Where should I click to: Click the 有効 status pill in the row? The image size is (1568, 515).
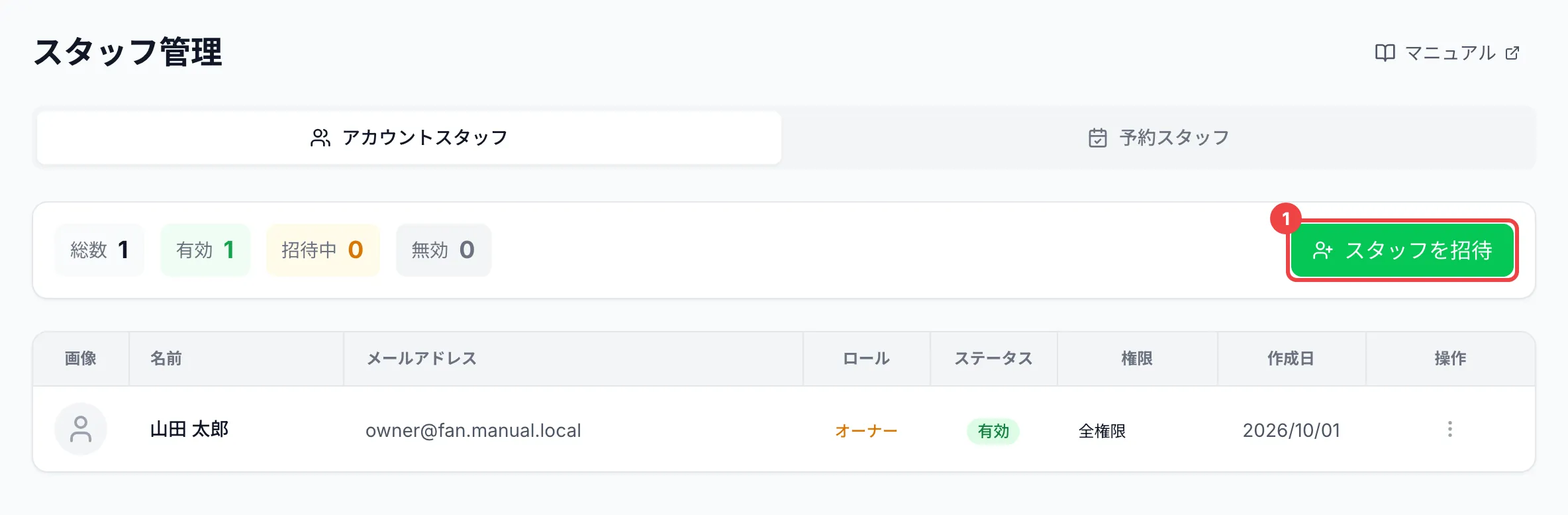tap(993, 431)
